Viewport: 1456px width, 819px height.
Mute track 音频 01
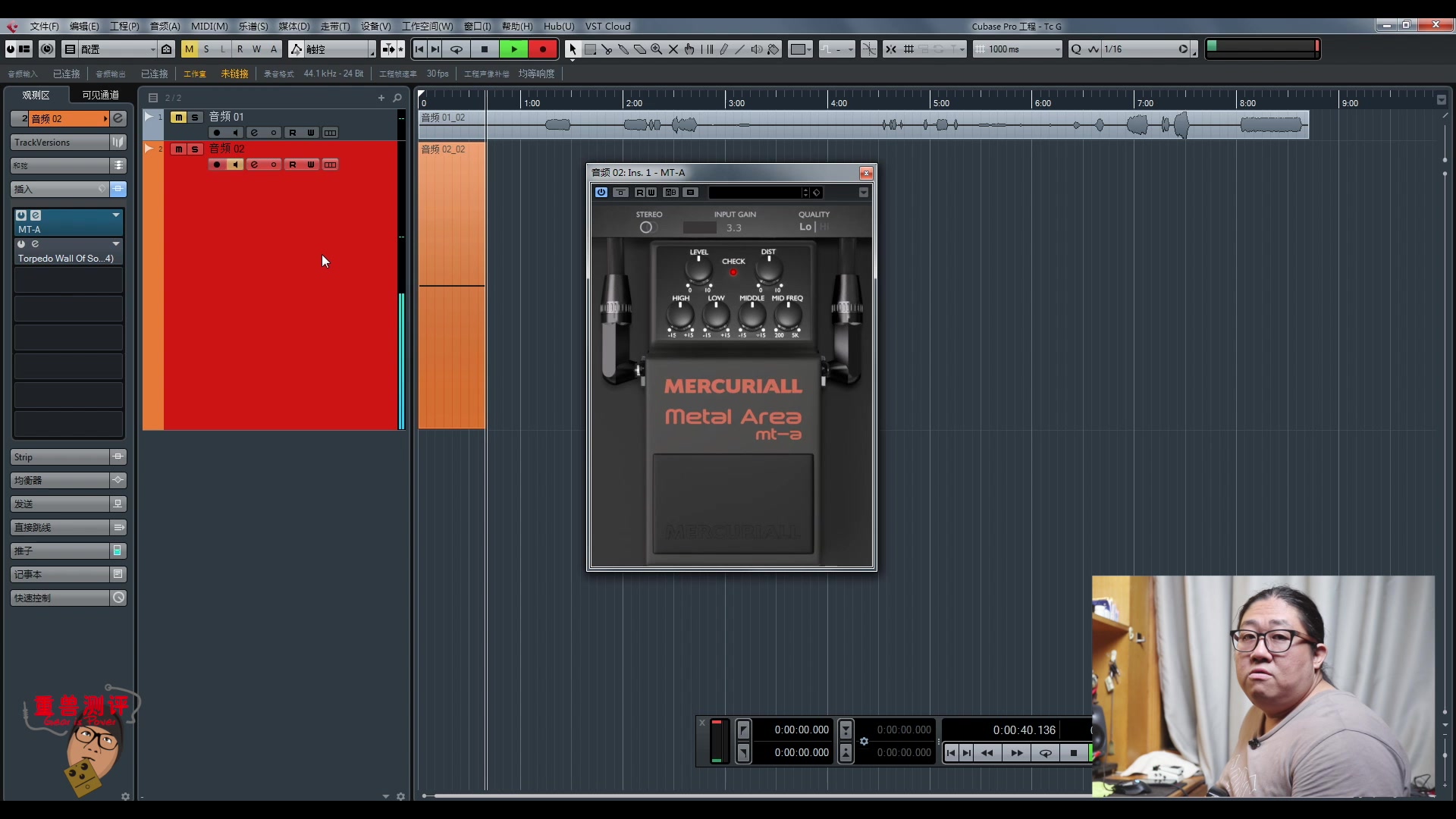coord(178,118)
